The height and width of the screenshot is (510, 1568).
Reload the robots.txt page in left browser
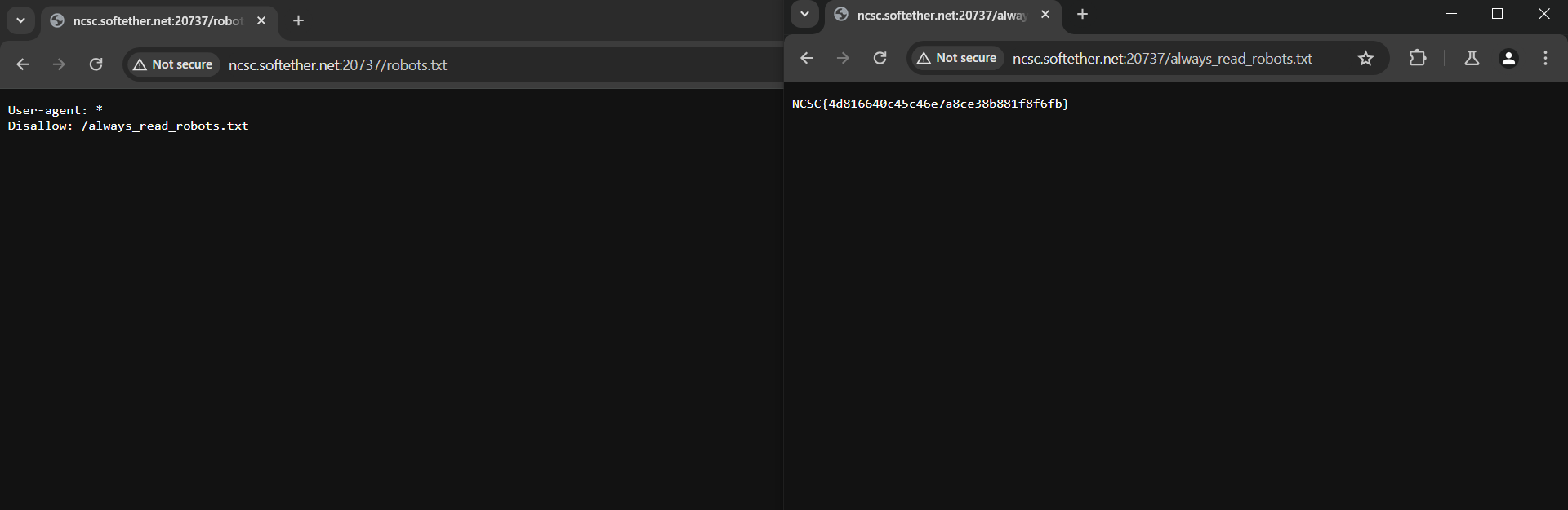[96, 64]
